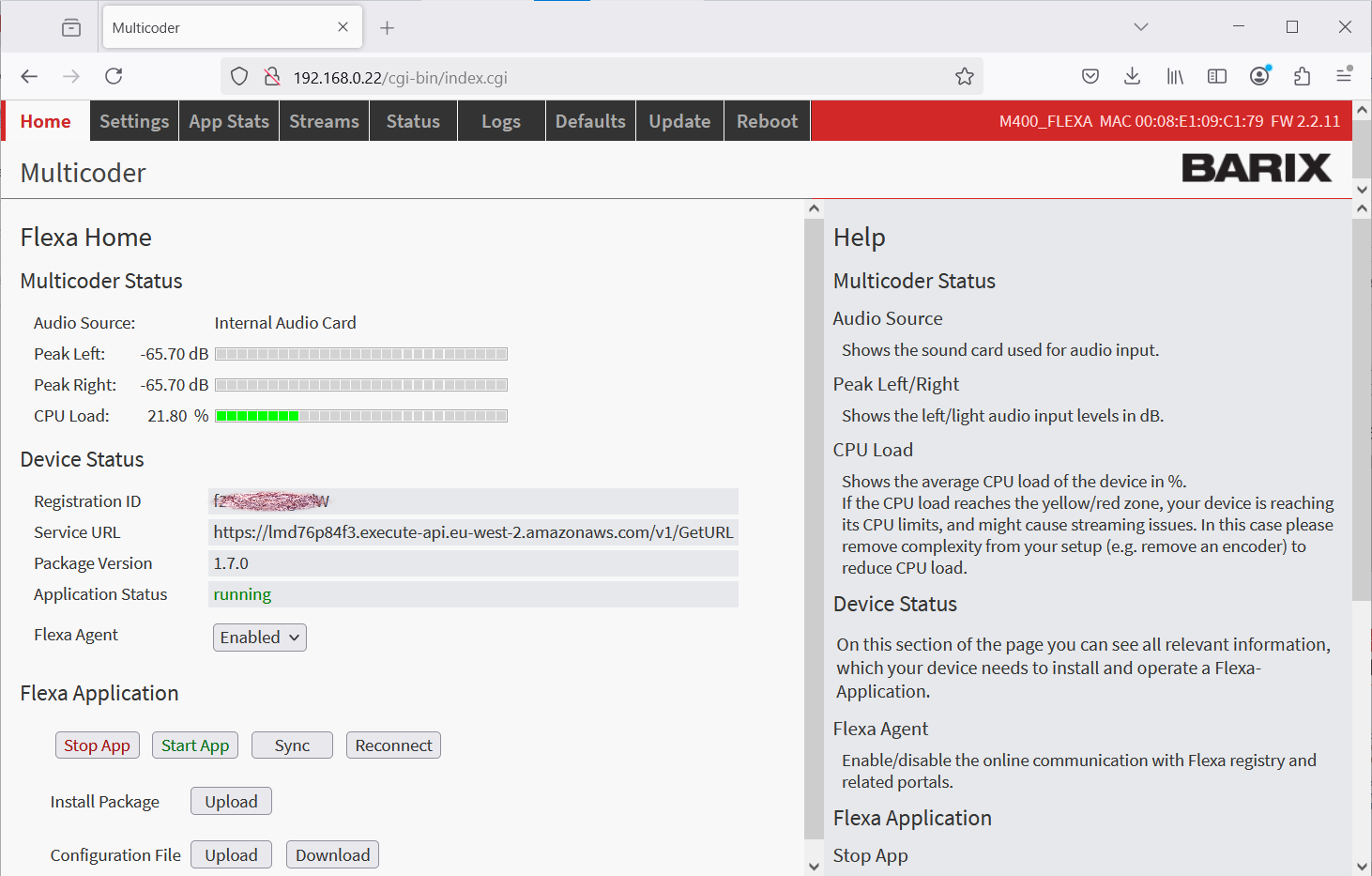Open the Firefox account profile icon
Viewport: 1372px width, 876px height.
1259,77
